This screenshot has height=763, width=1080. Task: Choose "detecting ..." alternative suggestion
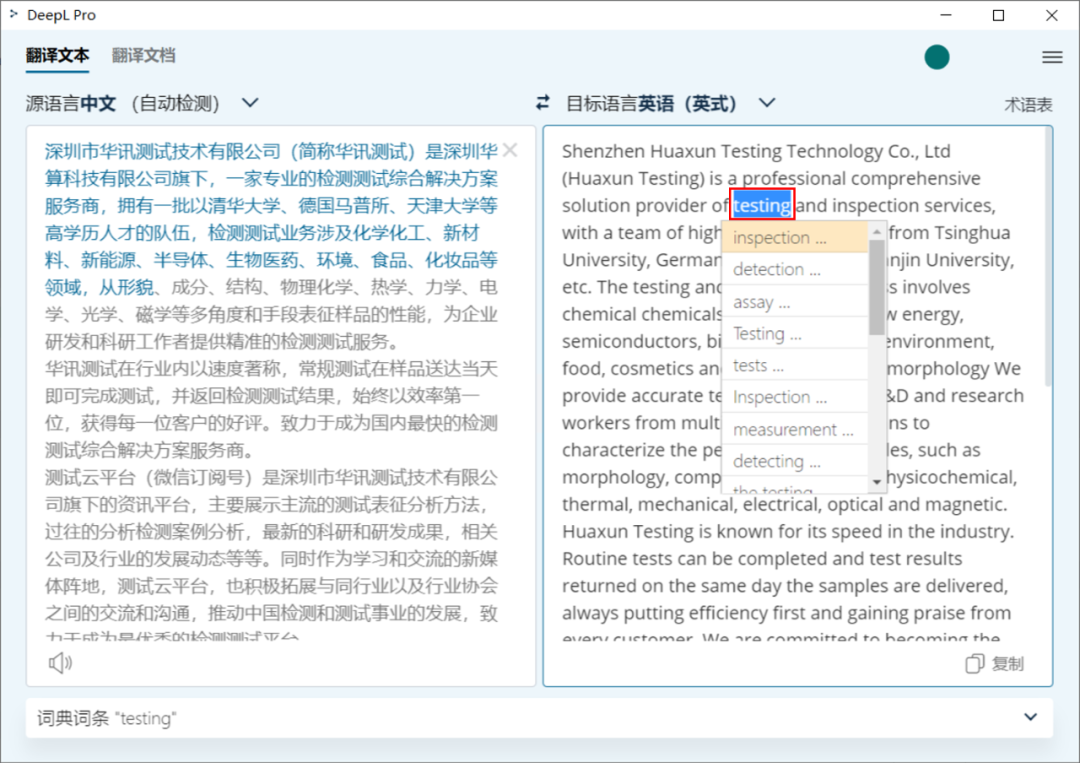[x=795, y=461]
